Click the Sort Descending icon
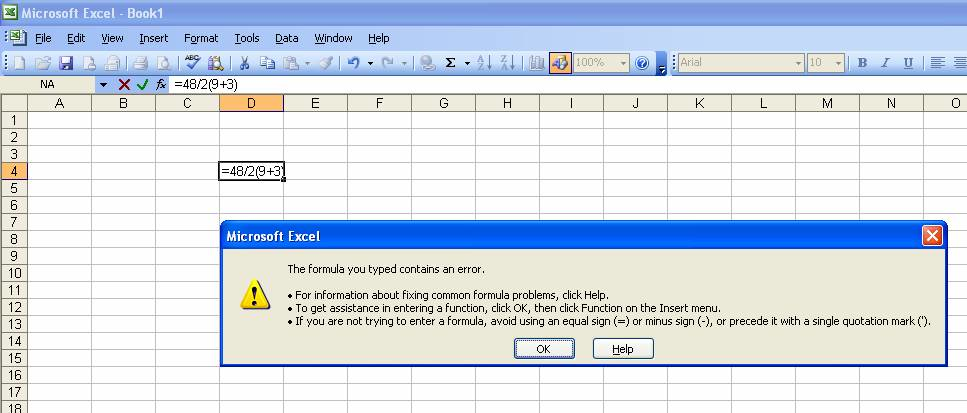The height and width of the screenshot is (413, 967). pyautogui.click(x=508, y=63)
